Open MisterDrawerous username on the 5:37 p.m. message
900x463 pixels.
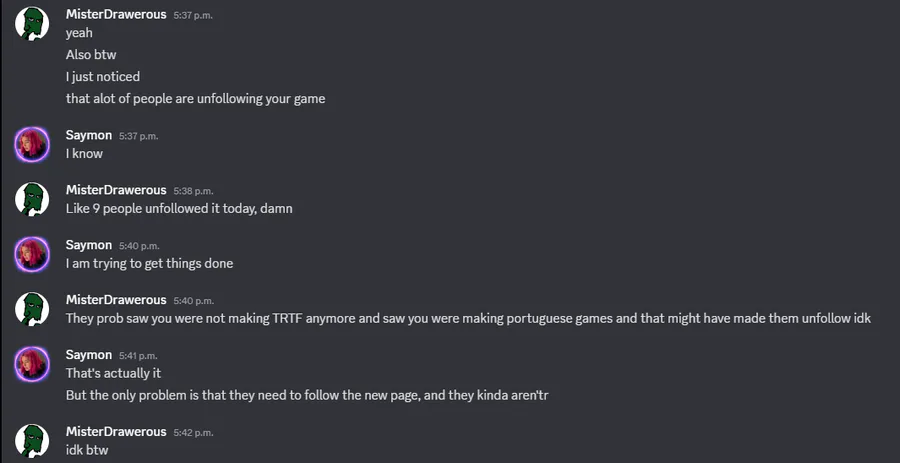point(116,14)
